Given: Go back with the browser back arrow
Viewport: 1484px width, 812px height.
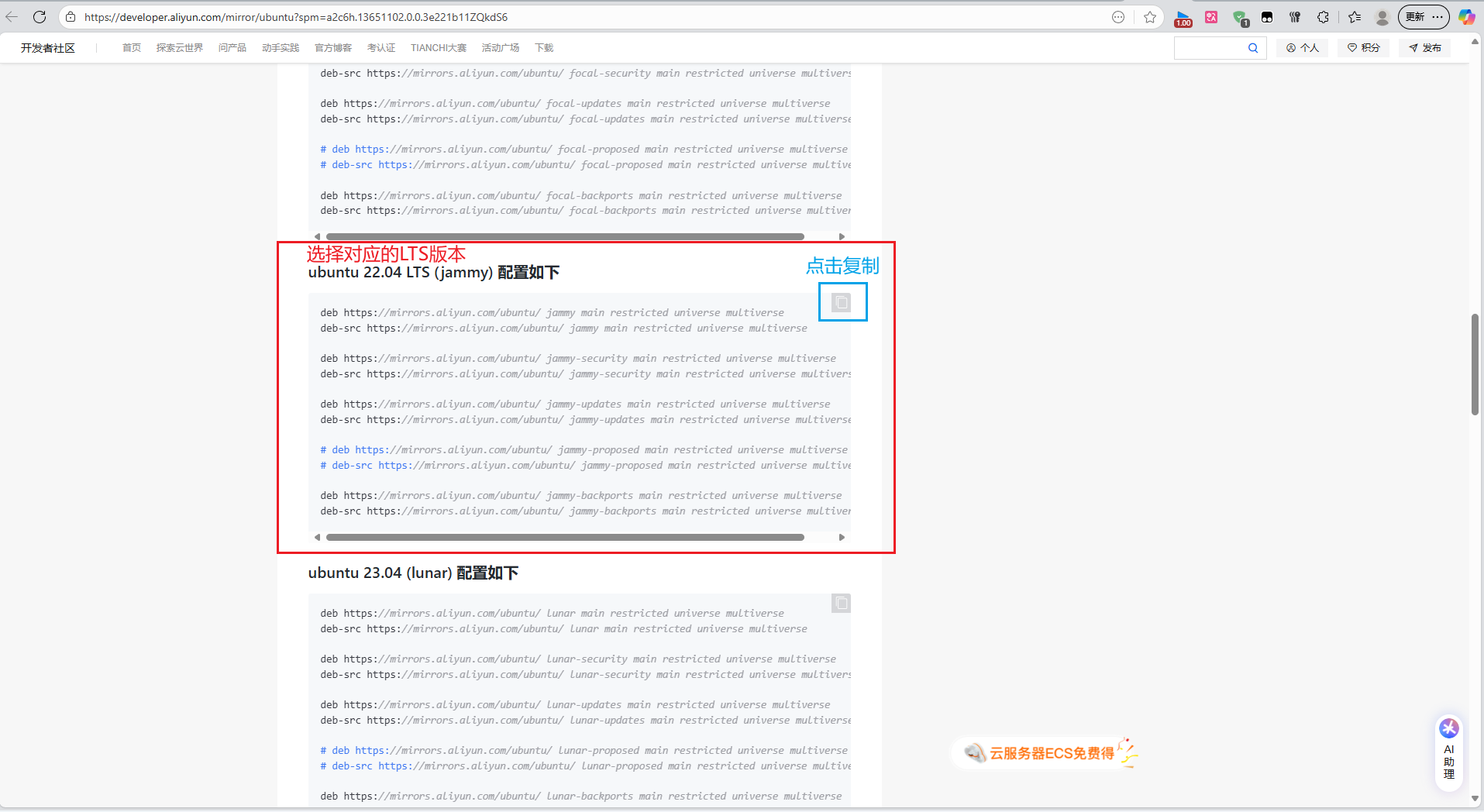Looking at the screenshot, I should pos(12,17).
